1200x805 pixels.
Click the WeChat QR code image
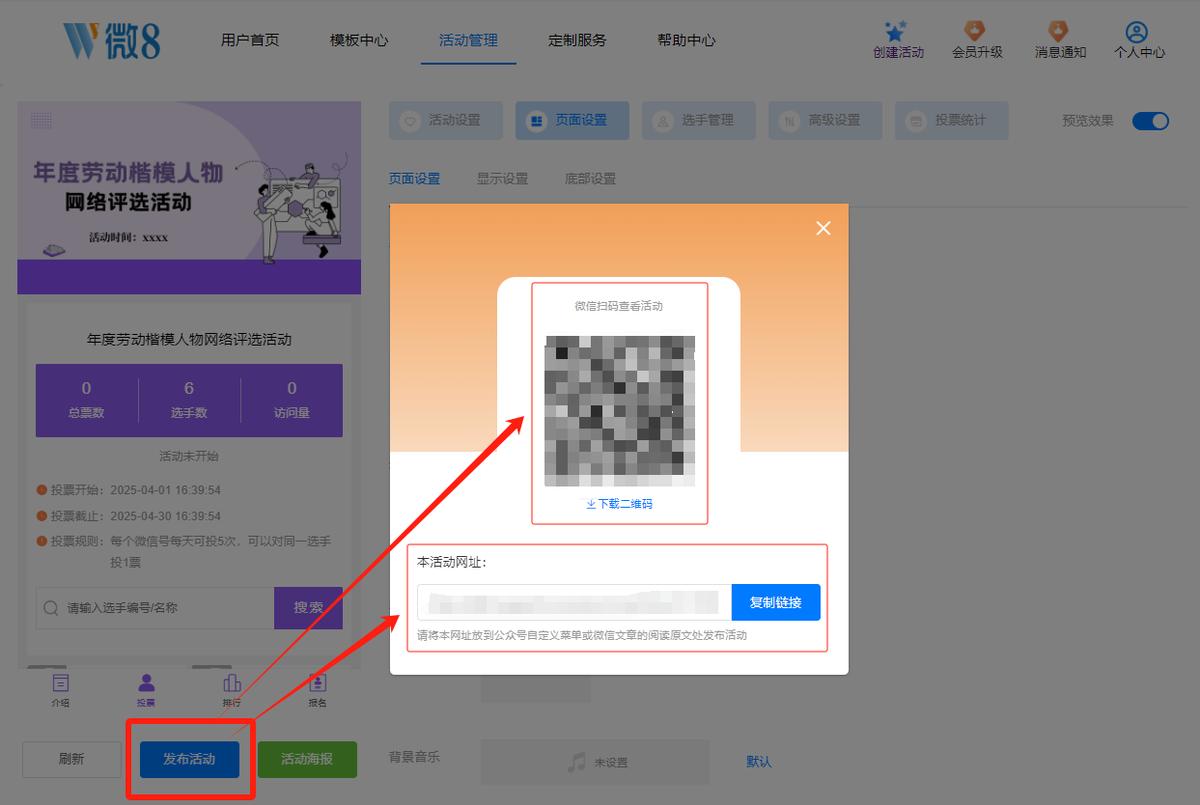point(620,411)
